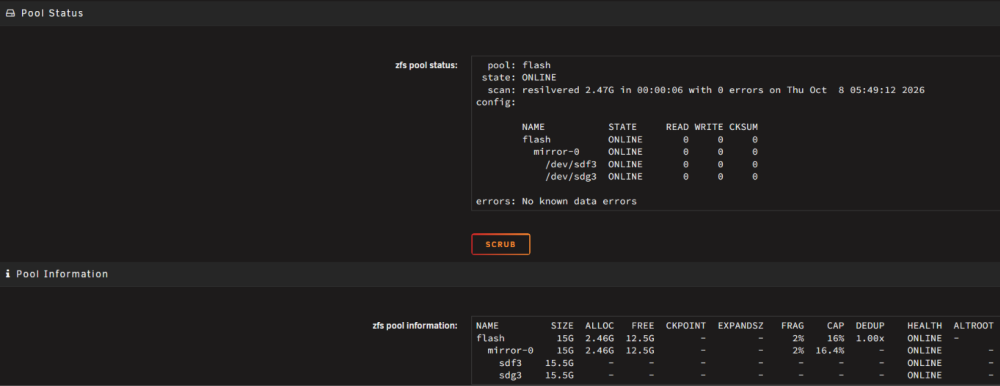Click the EXPANDSZ column header
Screen dimensions: 1000x386
740,325
